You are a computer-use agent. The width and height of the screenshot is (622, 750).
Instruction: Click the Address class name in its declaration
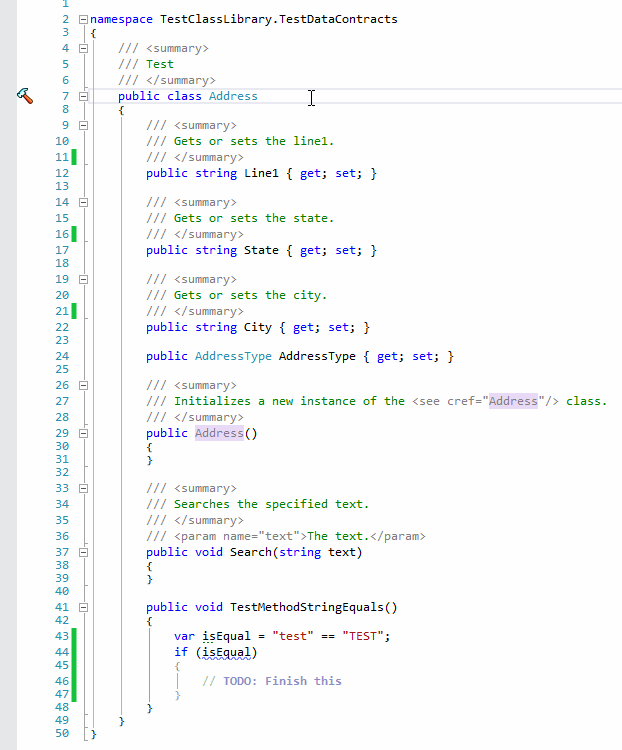[233, 96]
